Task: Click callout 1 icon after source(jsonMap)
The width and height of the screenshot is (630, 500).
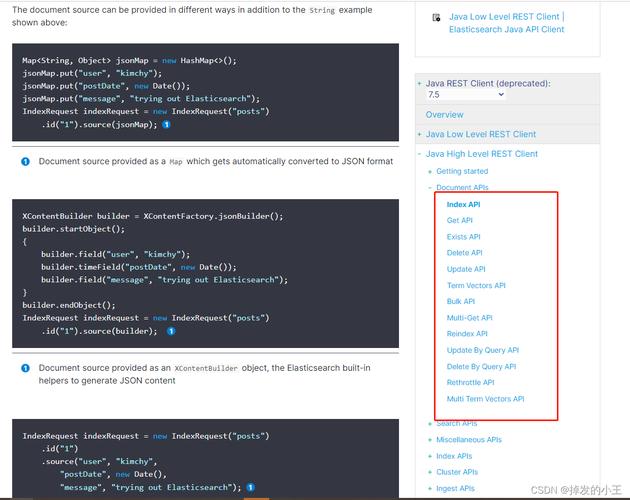Action: click(x=166, y=125)
